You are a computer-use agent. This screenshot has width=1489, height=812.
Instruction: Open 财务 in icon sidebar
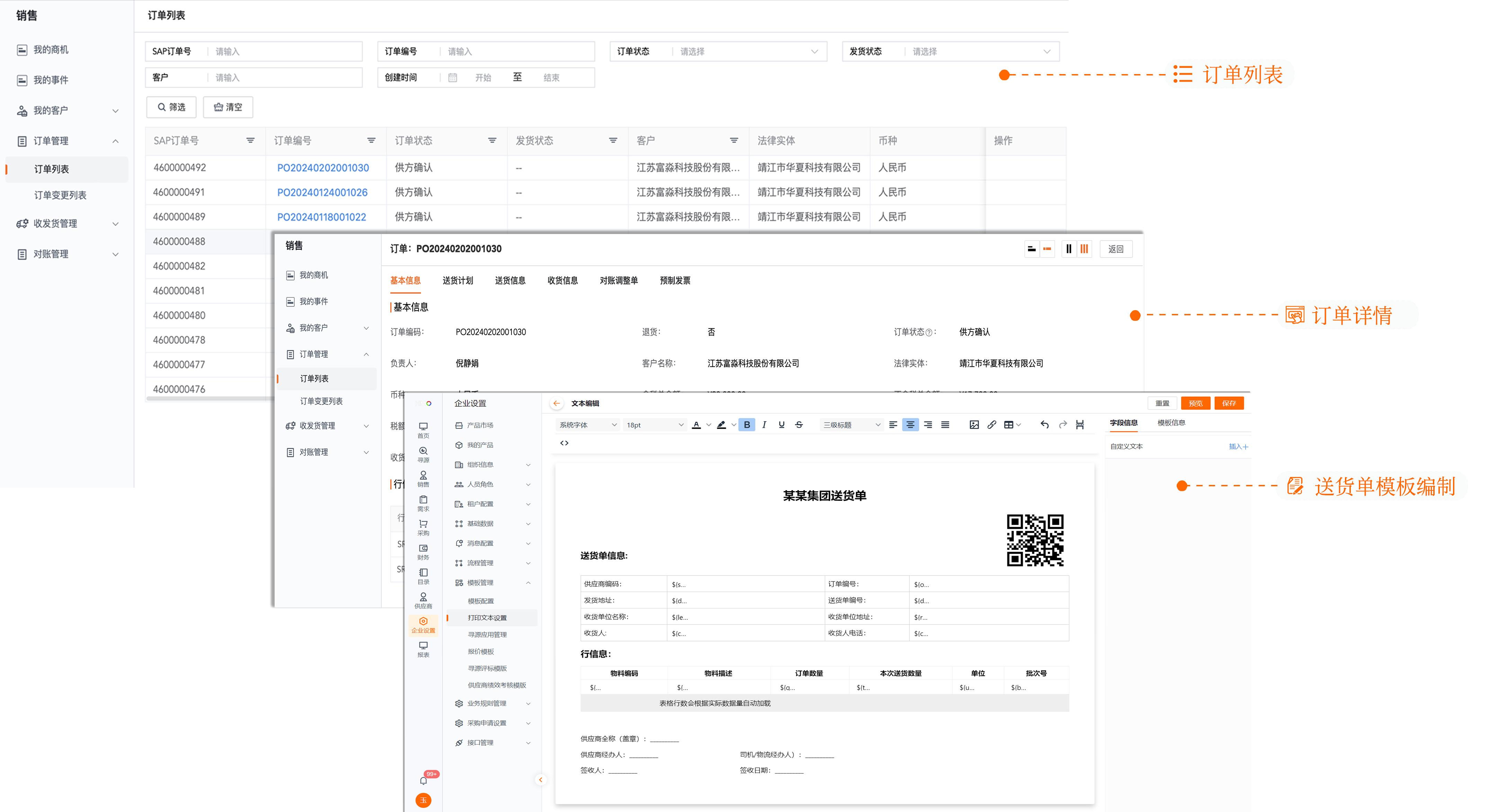coord(423,551)
